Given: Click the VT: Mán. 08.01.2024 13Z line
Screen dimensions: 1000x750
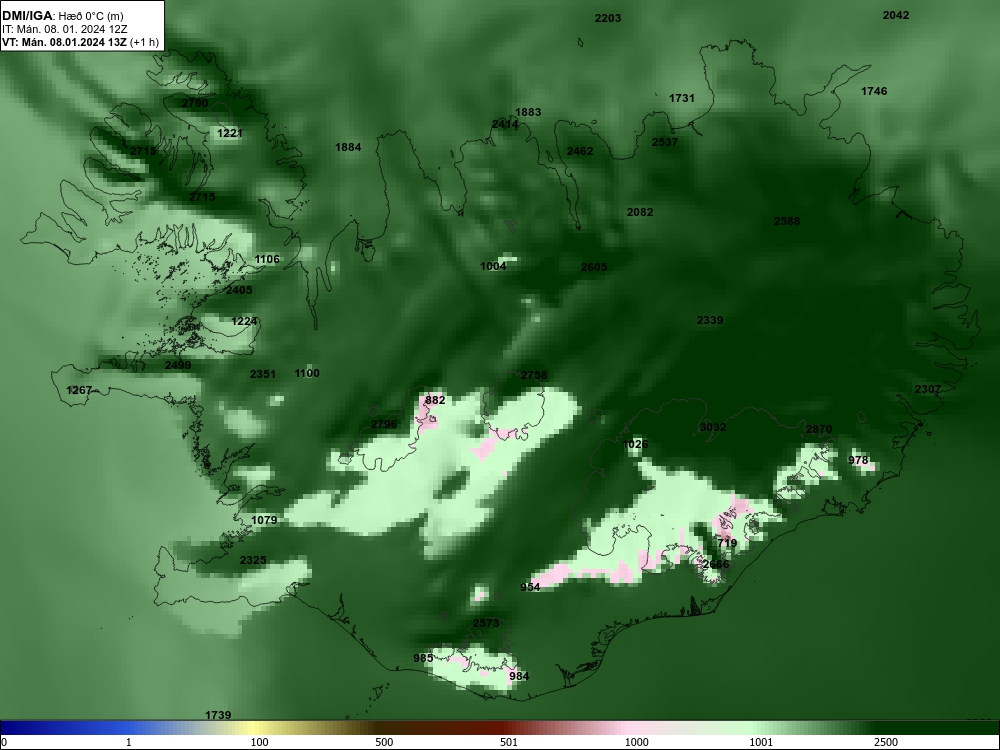Looking at the screenshot, I should (x=80, y=43).
